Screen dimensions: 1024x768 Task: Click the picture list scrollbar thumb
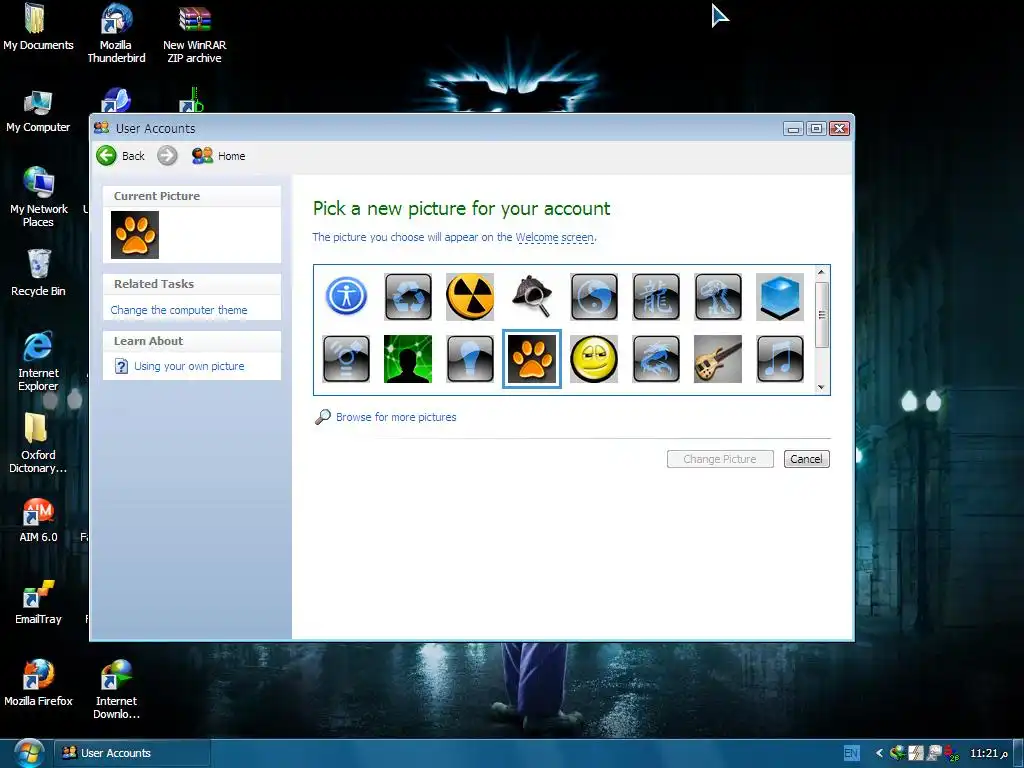pyautogui.click(x=822, y=315)
